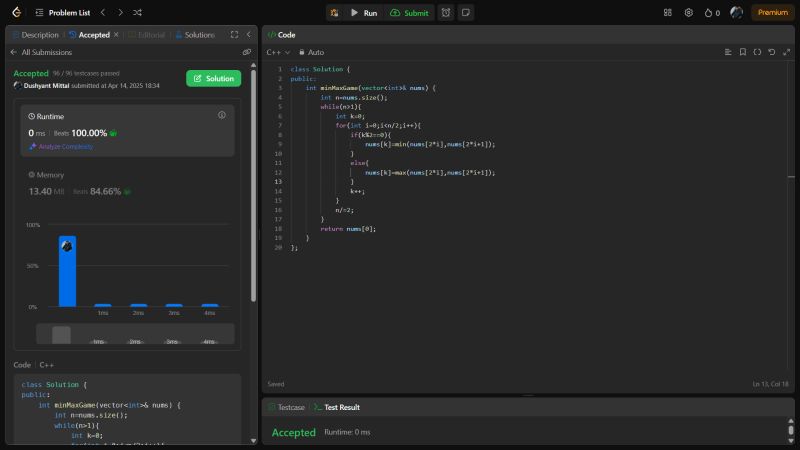Select the Code panel tab

click(282, 35)
